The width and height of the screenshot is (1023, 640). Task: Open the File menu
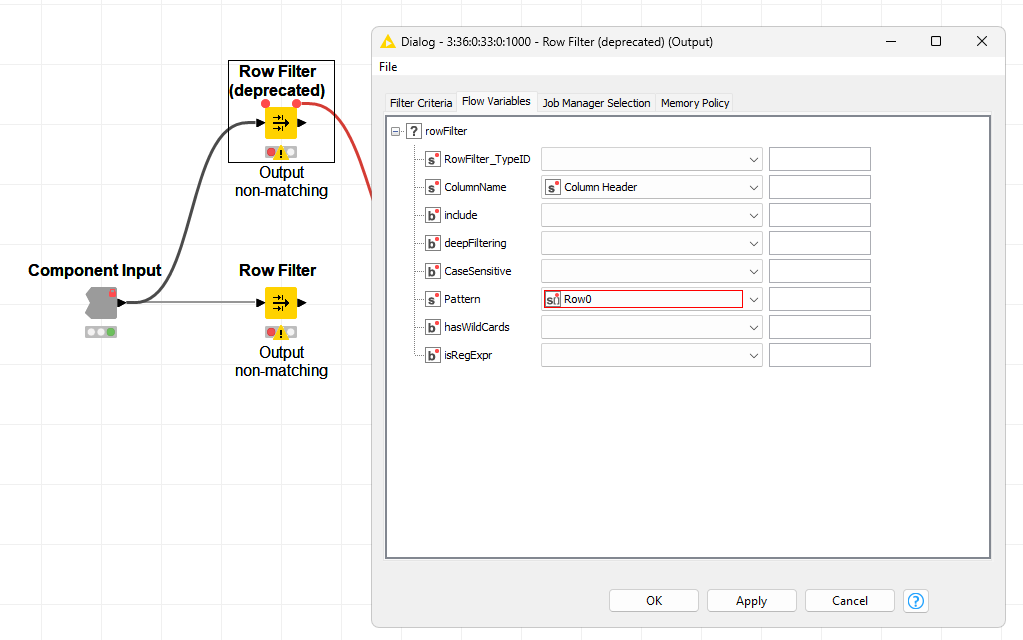click(x=387, y=67)
